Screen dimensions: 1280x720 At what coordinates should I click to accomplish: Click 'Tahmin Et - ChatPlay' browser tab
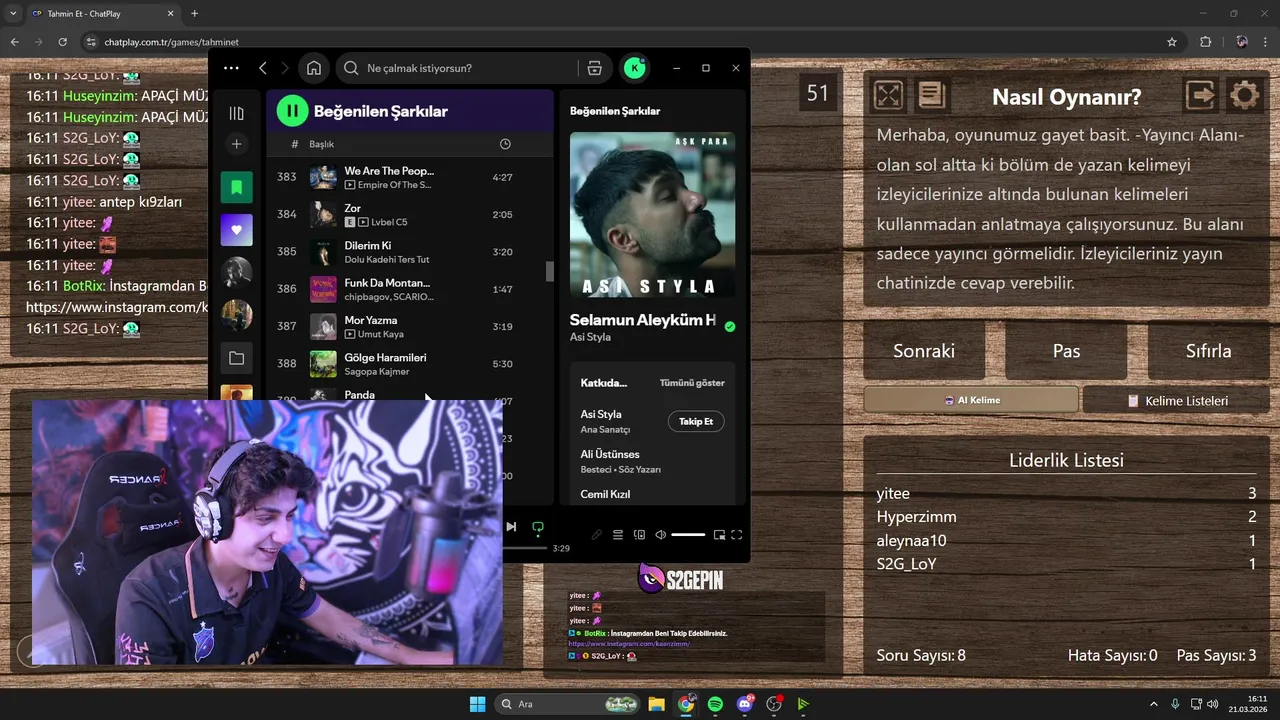[x=102, y=14]
